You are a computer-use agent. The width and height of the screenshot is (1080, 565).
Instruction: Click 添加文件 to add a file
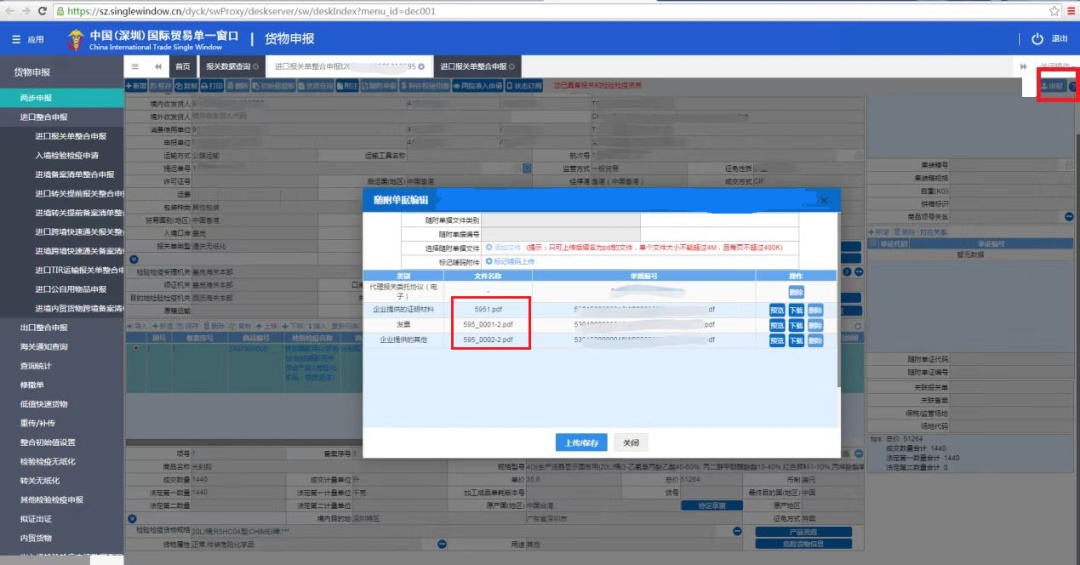tap(504, 247)
